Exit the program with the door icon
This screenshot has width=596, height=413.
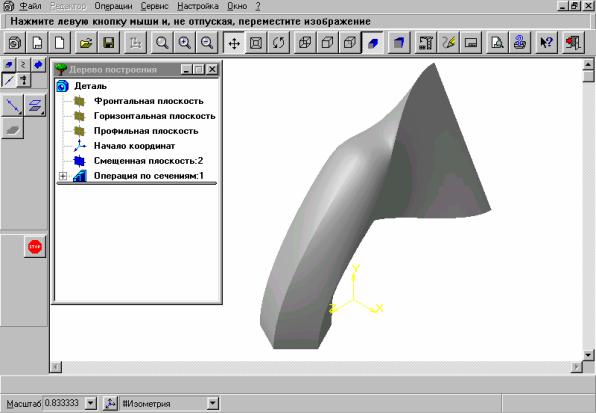[x=573, y=43]
